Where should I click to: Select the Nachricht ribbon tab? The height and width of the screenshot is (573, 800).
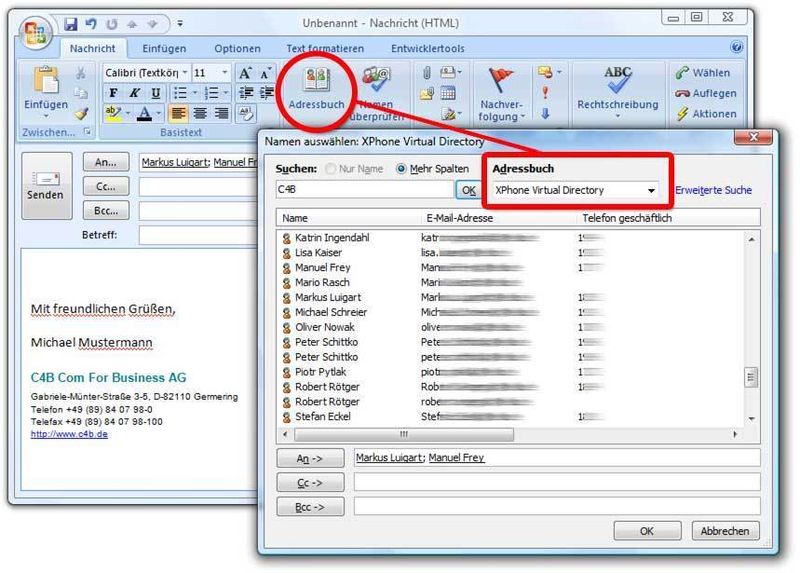pyautogui.click(x=92, y=48)
